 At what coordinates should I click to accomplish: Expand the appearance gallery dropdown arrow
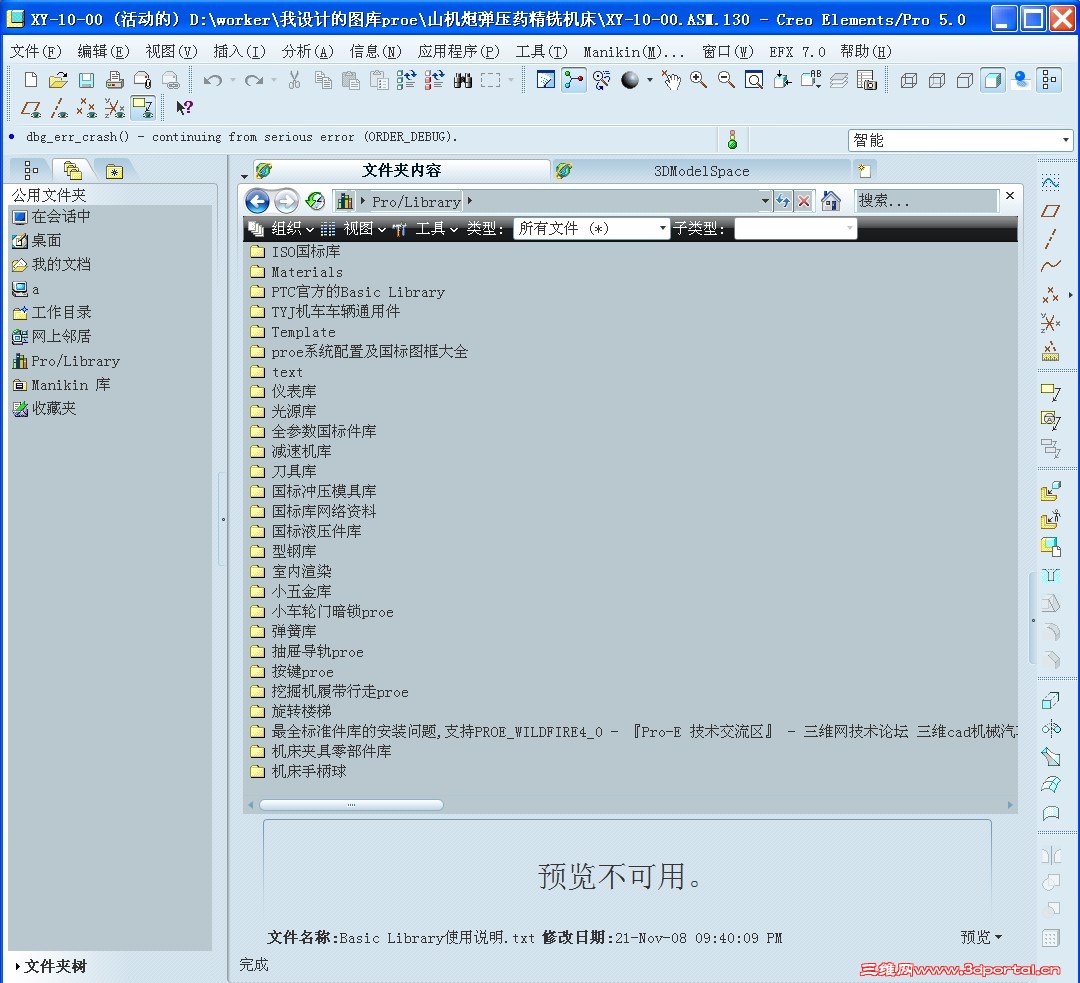click(x=650, y=80)
